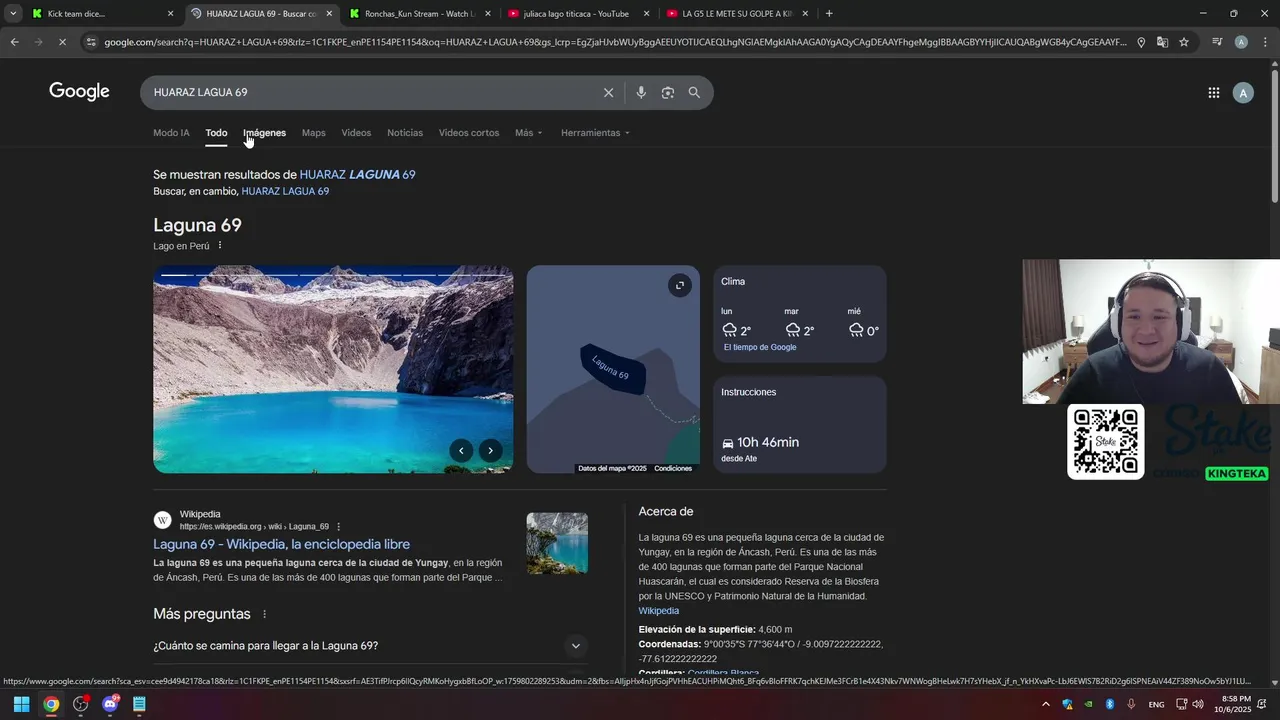View site information icon in address bar
This screenshot has width=1280, height=720.
(91, 42)
